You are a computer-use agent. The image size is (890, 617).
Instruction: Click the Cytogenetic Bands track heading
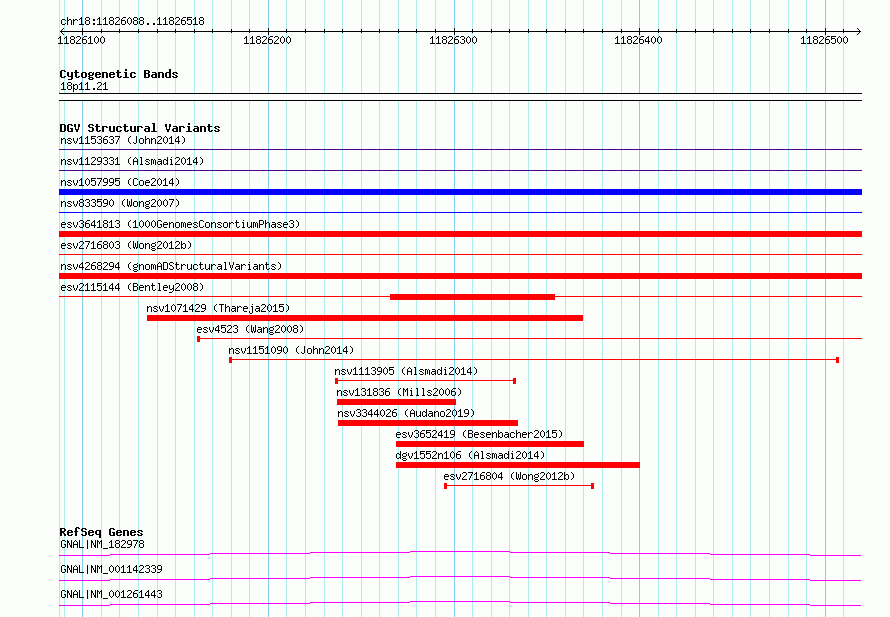[119, 74]
